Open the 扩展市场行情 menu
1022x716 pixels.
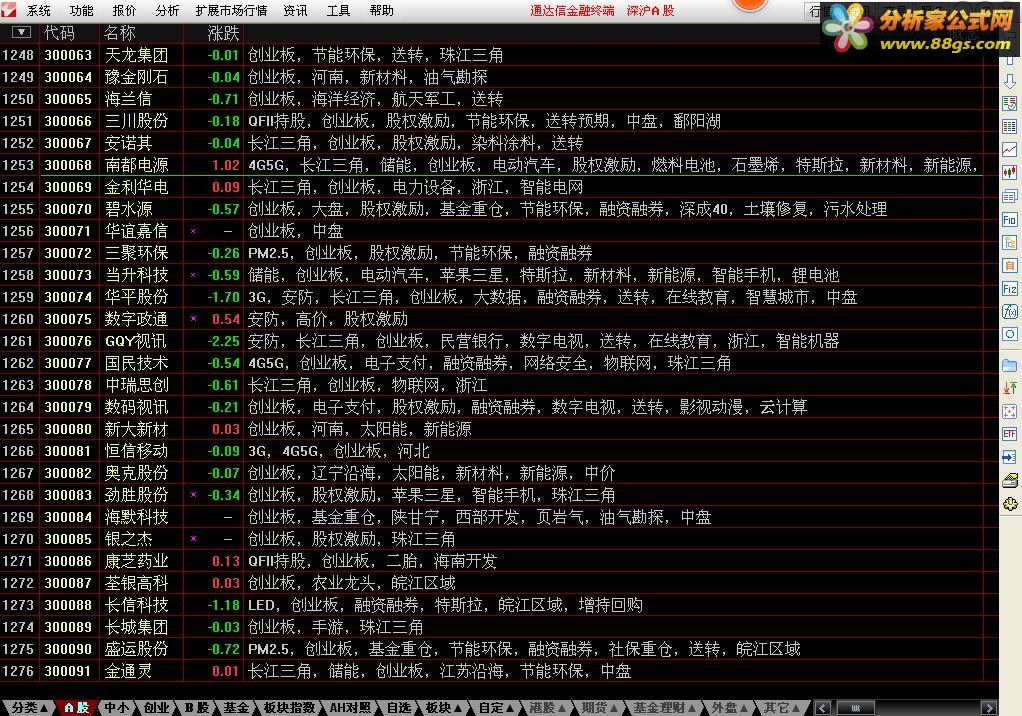231,10
